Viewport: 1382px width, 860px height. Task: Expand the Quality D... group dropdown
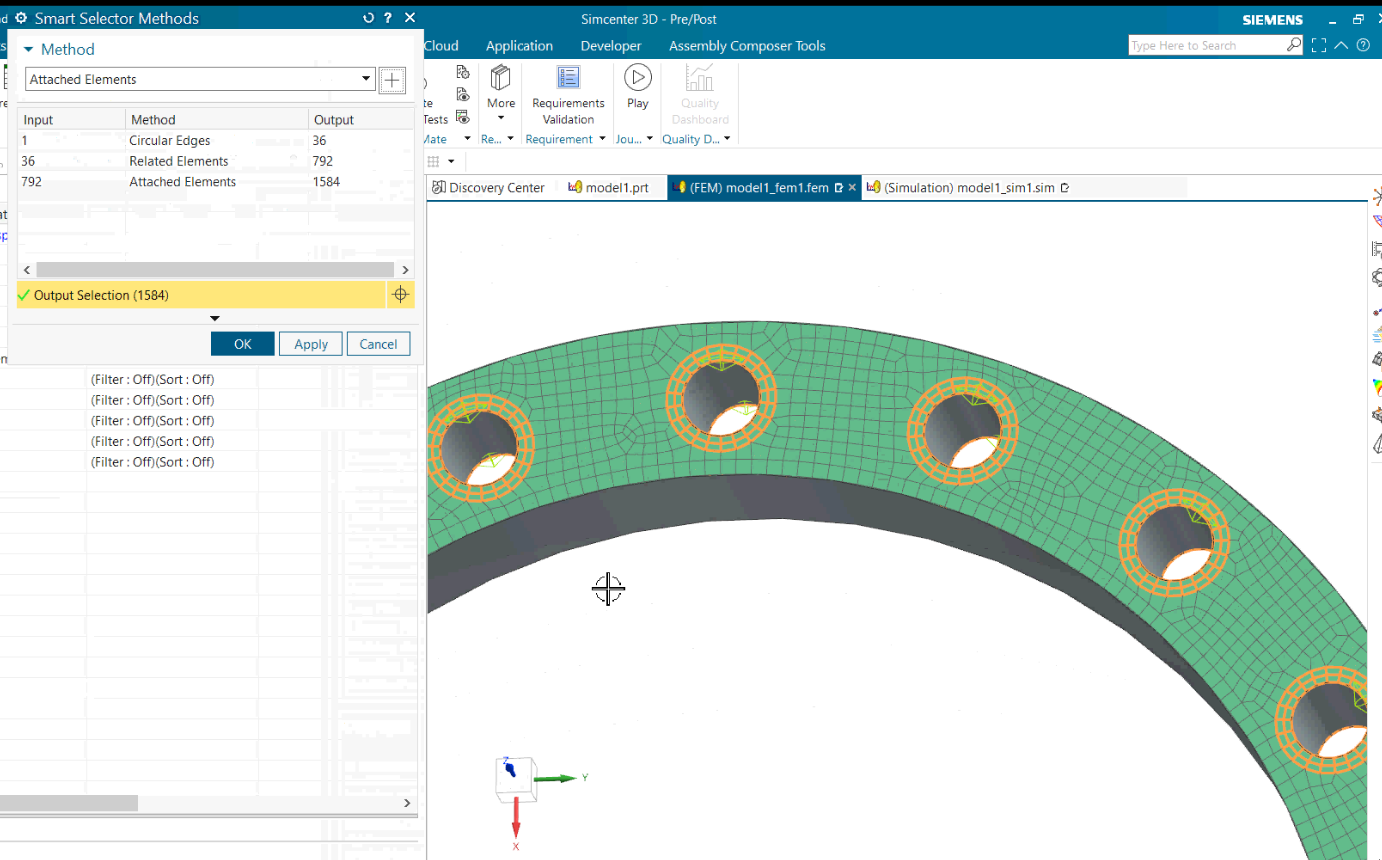click(x=727, y=139)
